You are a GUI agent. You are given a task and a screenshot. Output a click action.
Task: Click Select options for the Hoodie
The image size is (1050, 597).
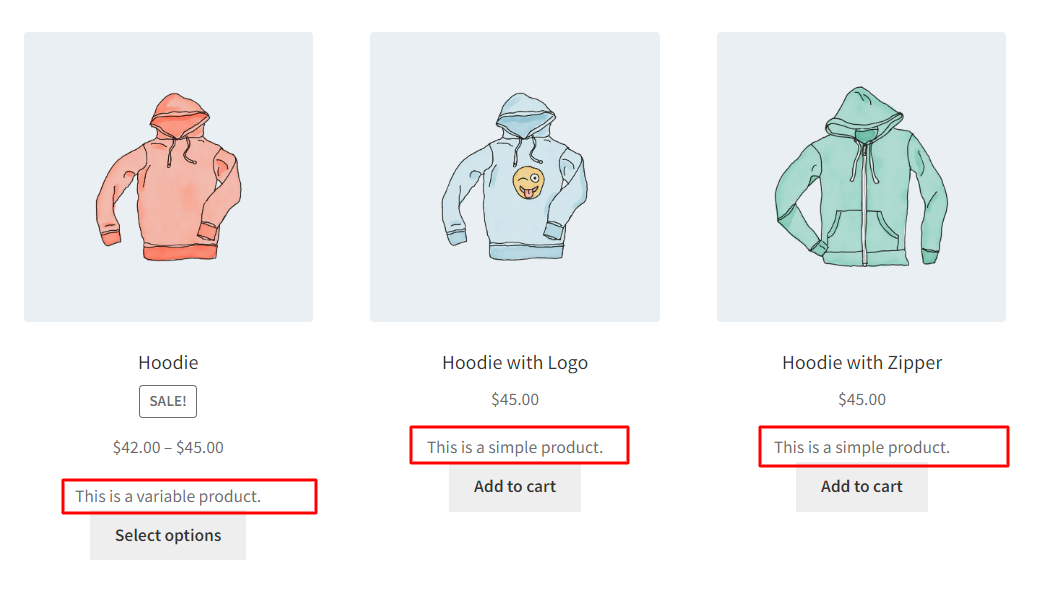[167, 535]
